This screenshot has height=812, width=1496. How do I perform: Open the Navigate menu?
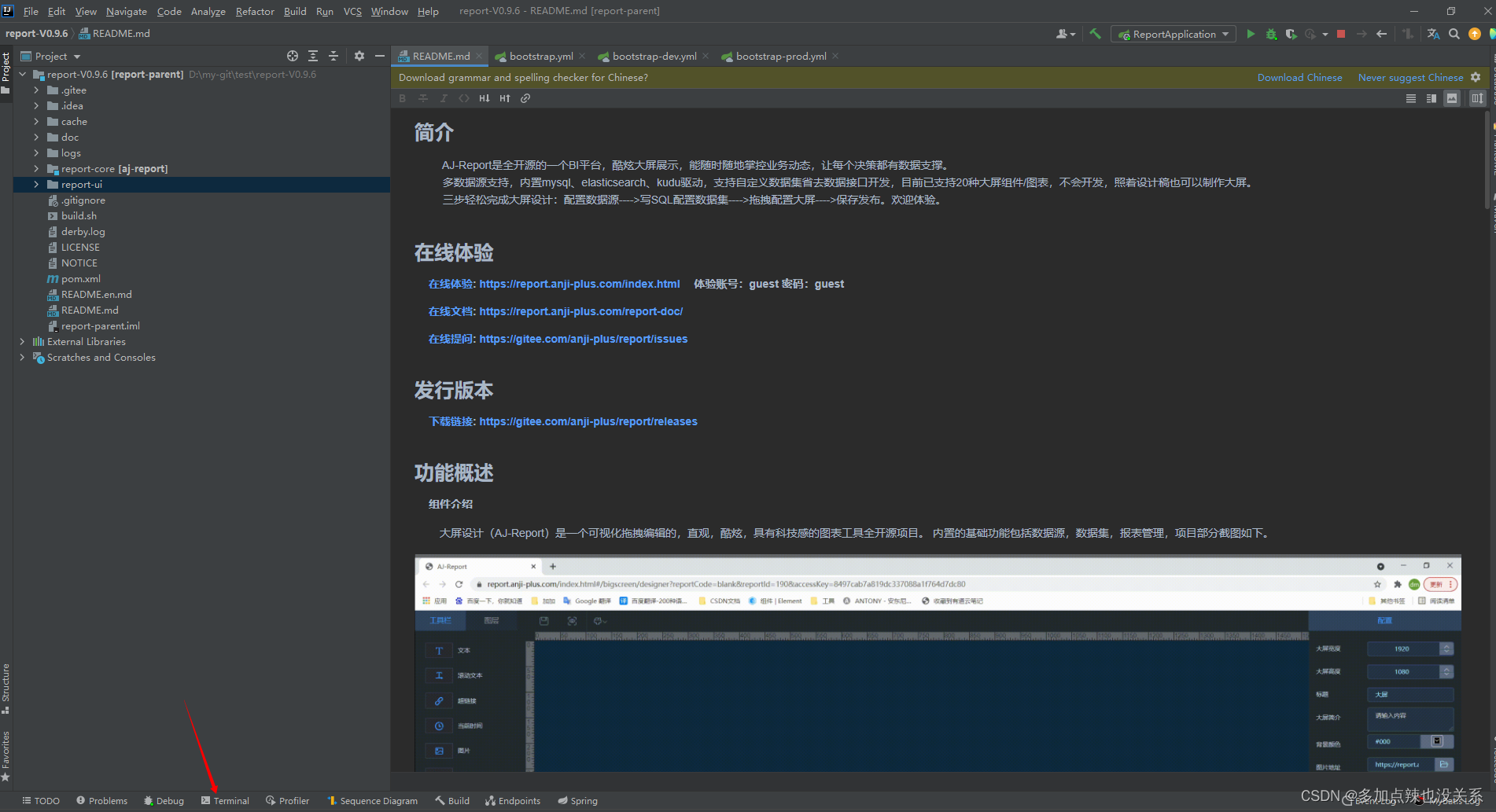click(127, 11)
